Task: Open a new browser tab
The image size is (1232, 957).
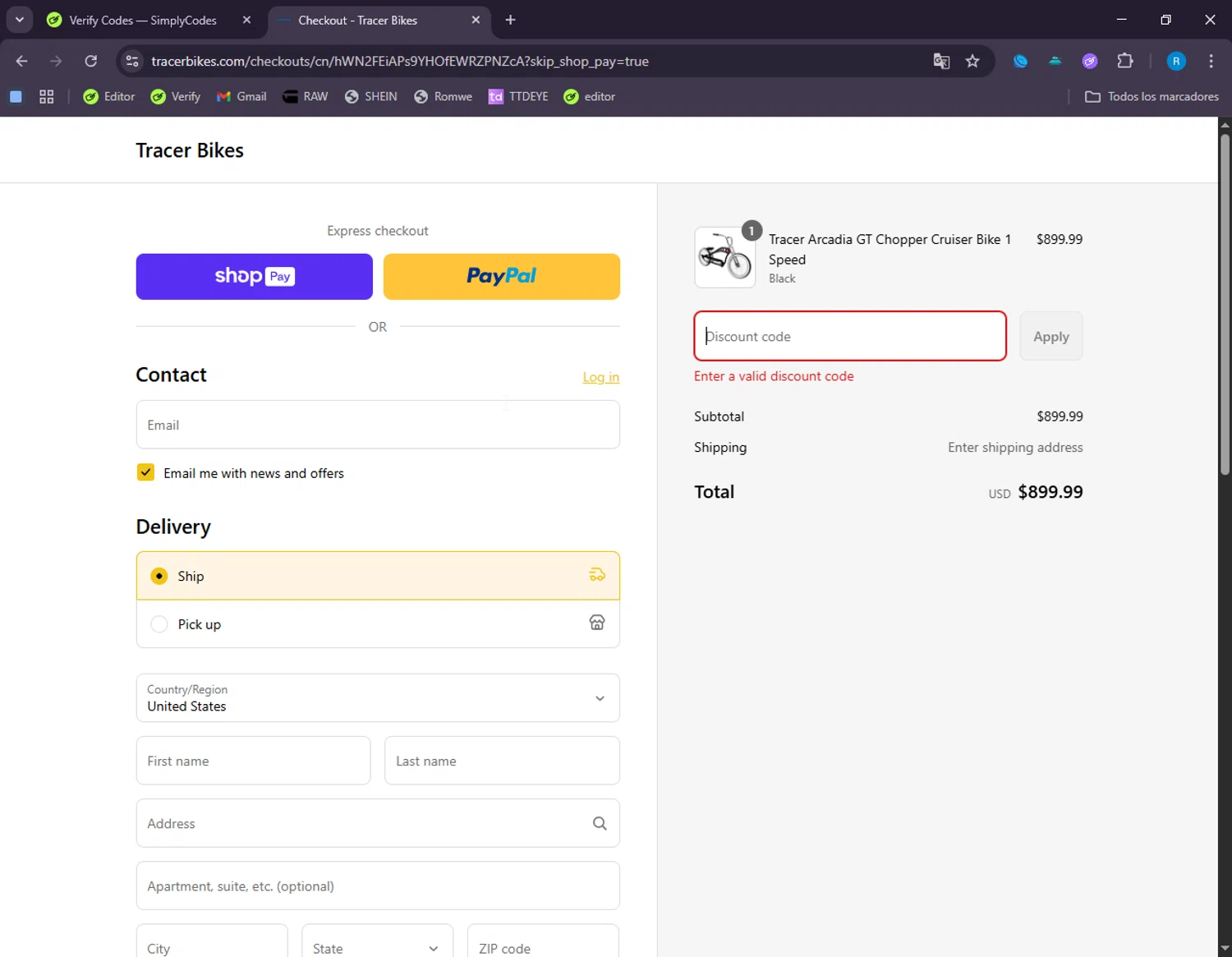Action: tap(510, 20)
